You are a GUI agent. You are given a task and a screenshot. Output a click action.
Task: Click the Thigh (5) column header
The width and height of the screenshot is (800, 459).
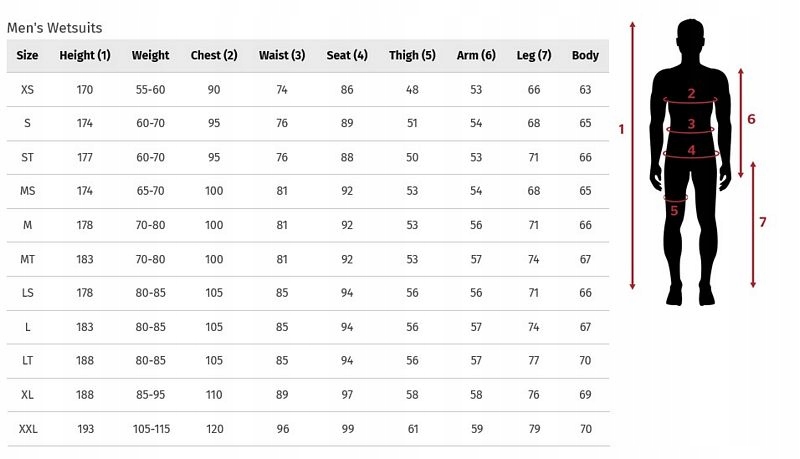click(412, 56)
